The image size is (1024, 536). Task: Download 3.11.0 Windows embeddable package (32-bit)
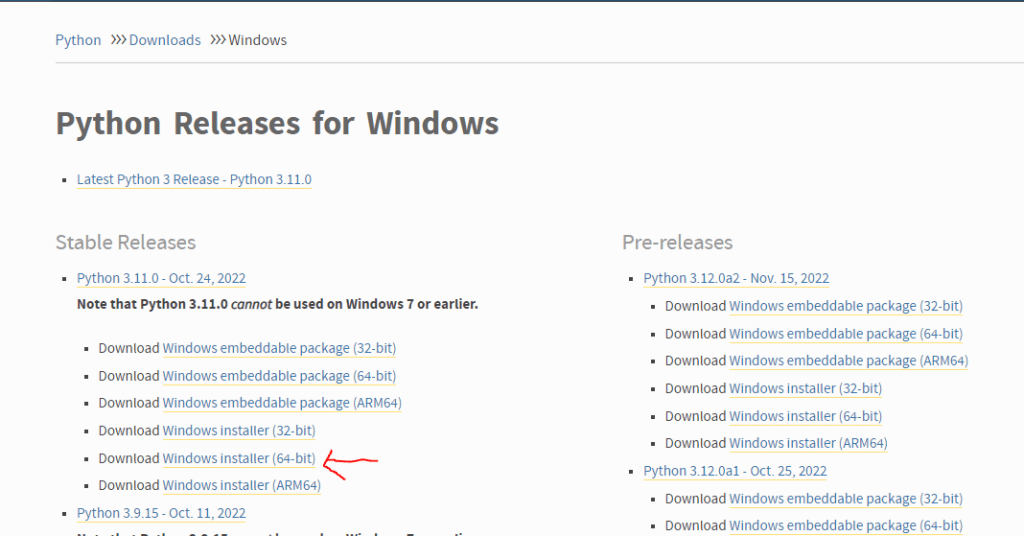click(279, 348)
